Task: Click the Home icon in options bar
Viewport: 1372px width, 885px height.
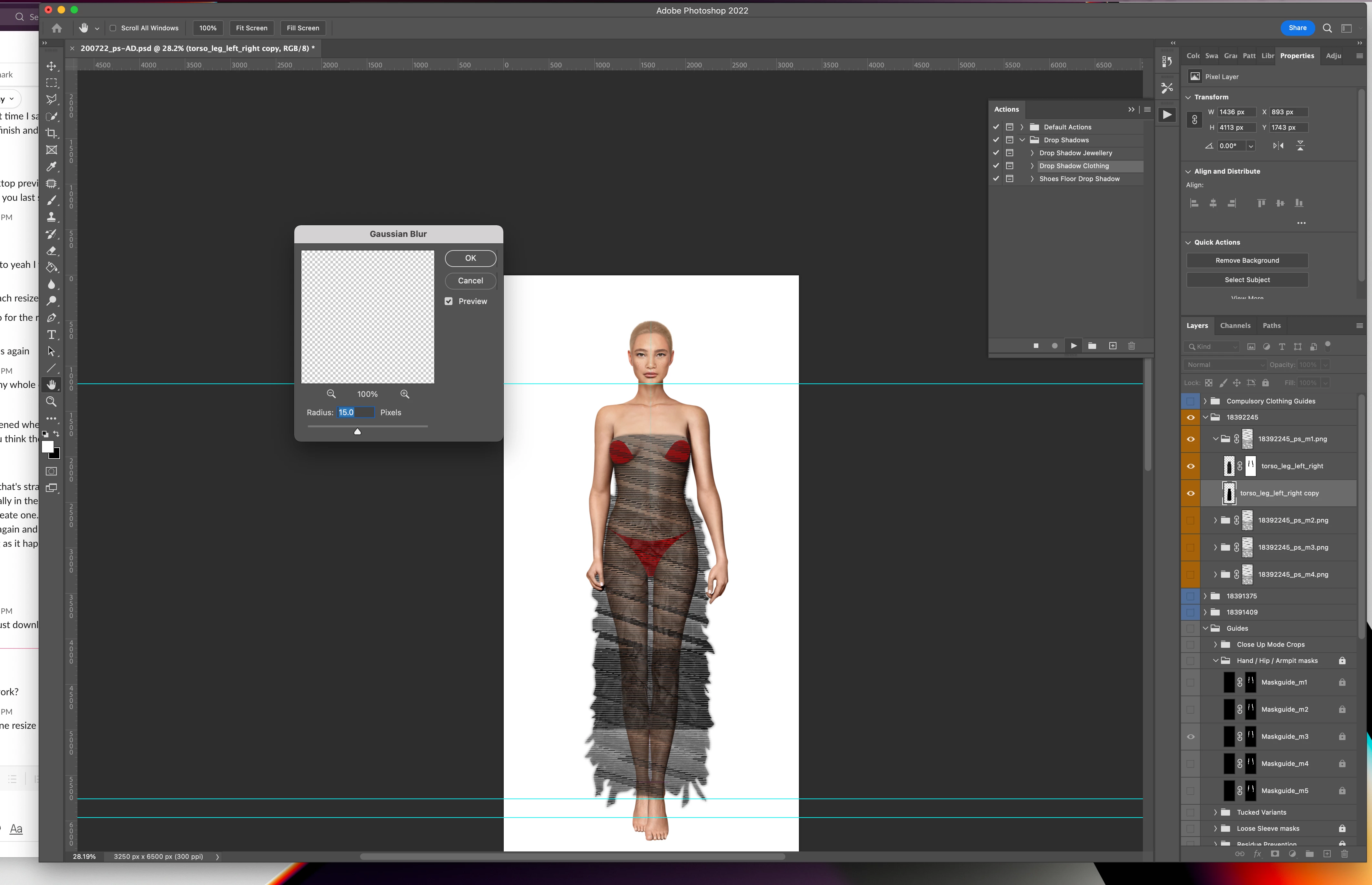Action: (x=57, y=28)
